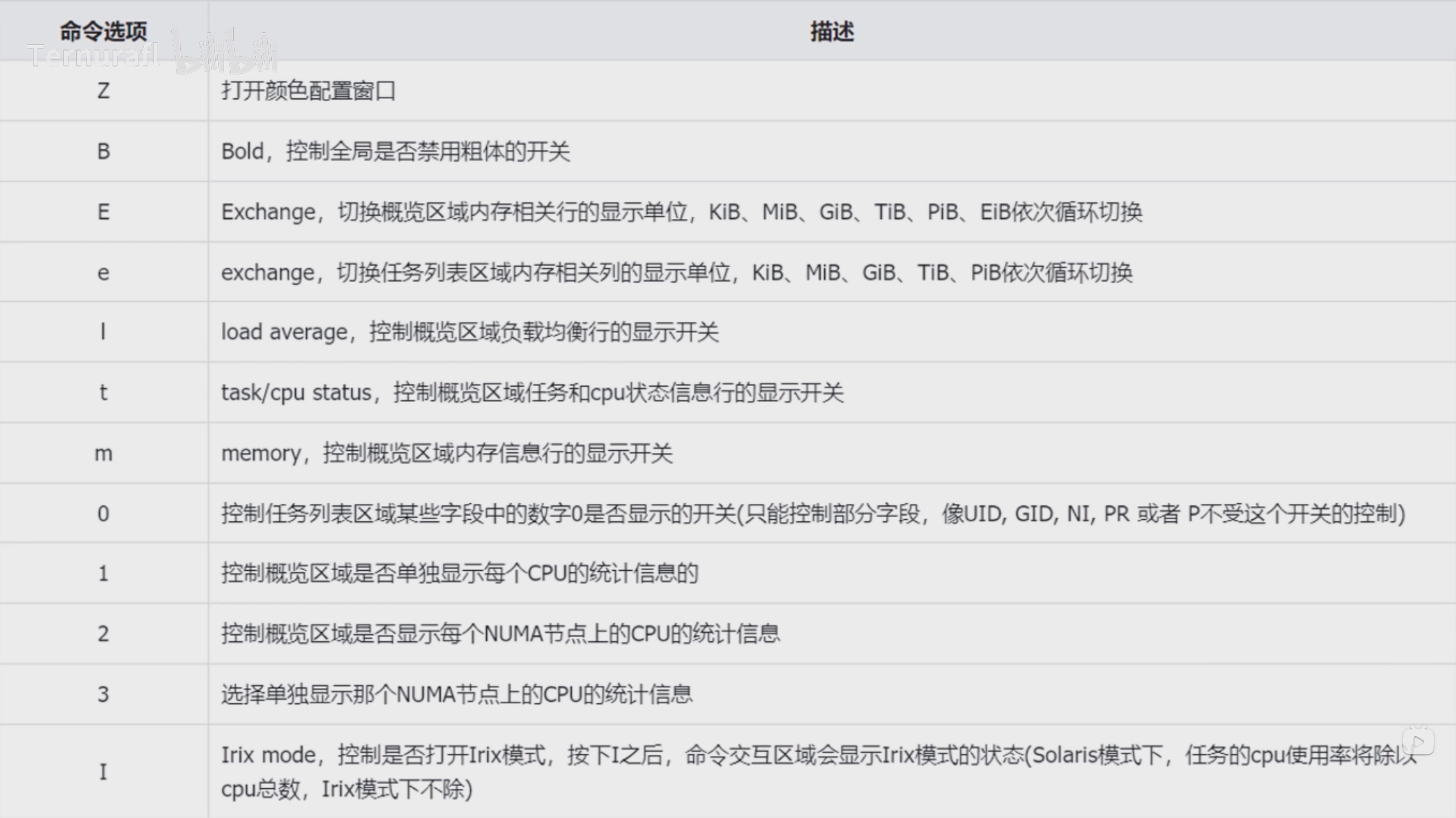The image size is (1456, 818).
Task: Select the lowercase l command option cell
Action: point(104,332)
